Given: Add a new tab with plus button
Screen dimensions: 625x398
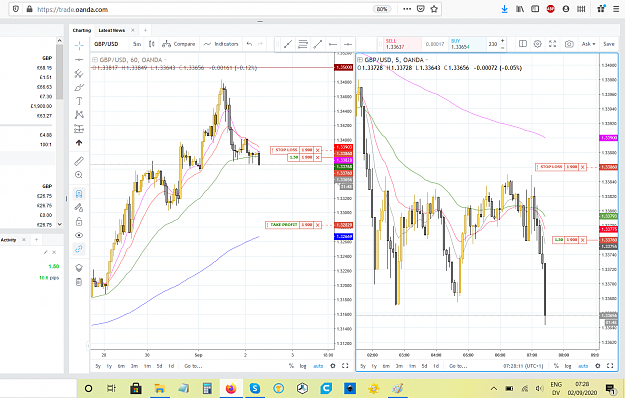Looking at the screenshot, I should tap(145, 30).
